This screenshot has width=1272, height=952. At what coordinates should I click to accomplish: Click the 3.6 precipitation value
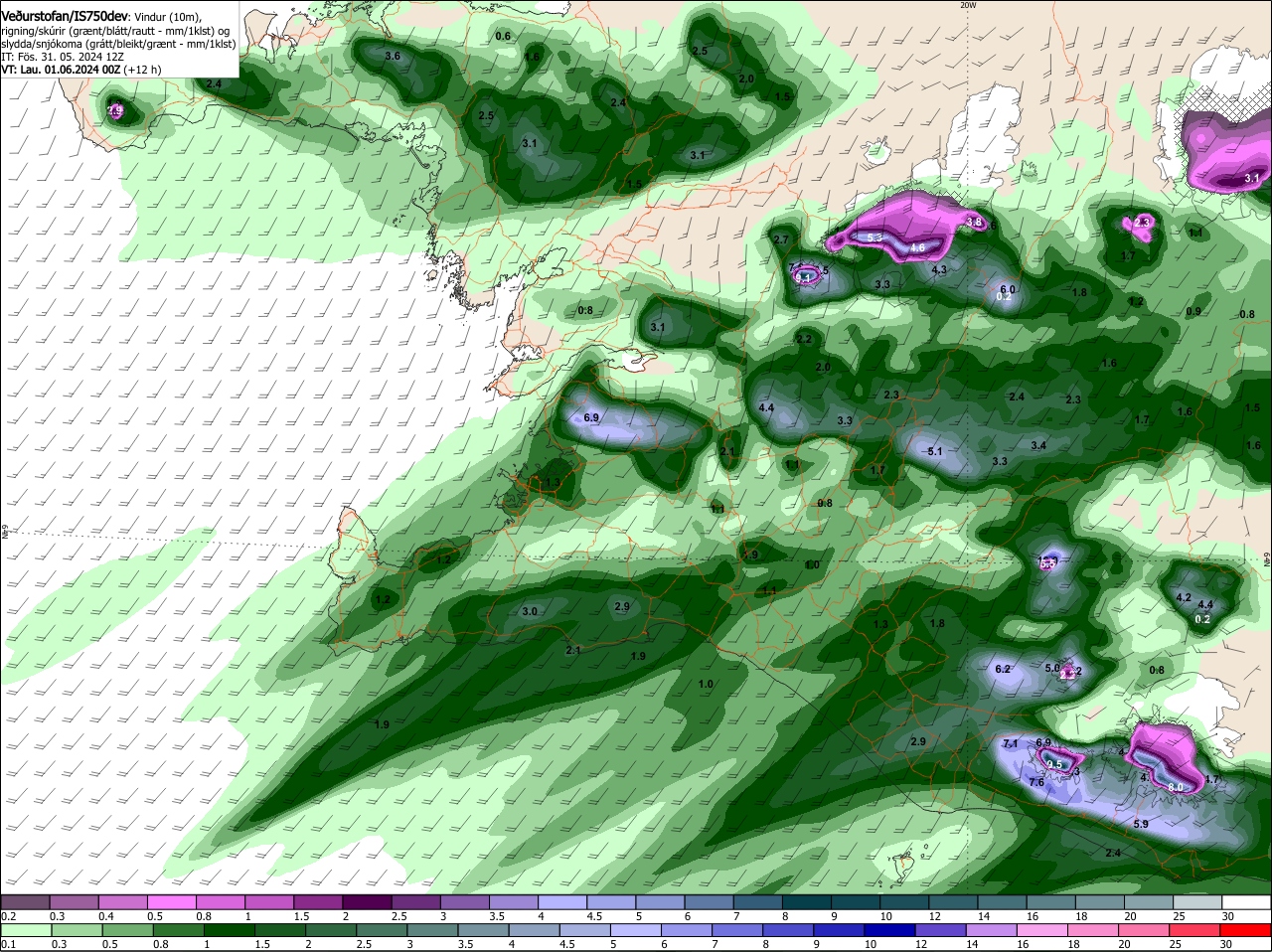pos(393,57)
